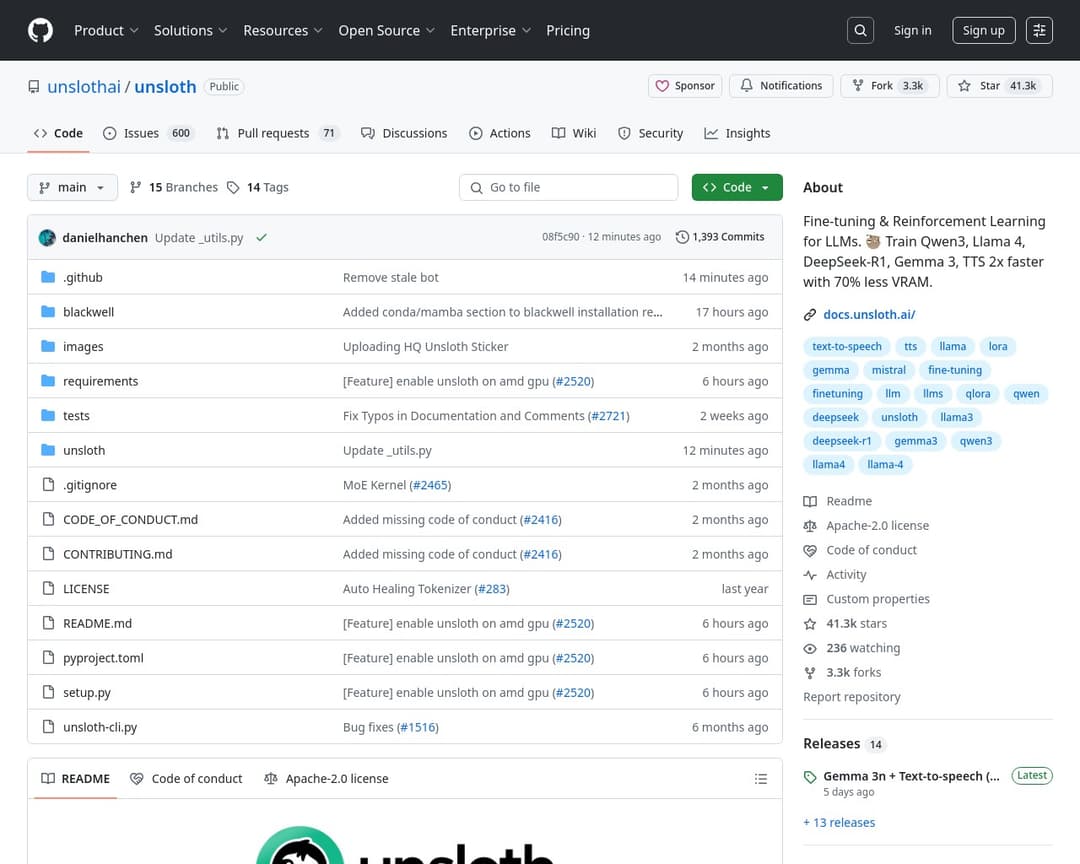The height and width of the screenshot is (864, 1080).
Task: Open the Actions tab
Action: [500, 133]
